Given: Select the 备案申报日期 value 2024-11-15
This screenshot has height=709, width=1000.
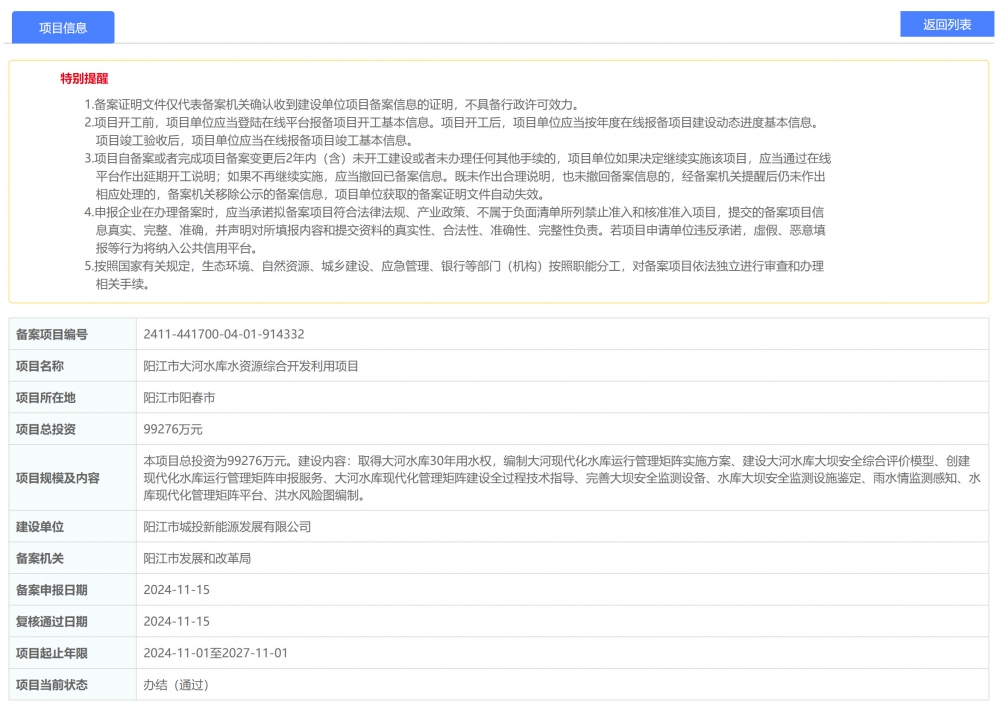Looking at the screenshot, I should click(177, 590).
